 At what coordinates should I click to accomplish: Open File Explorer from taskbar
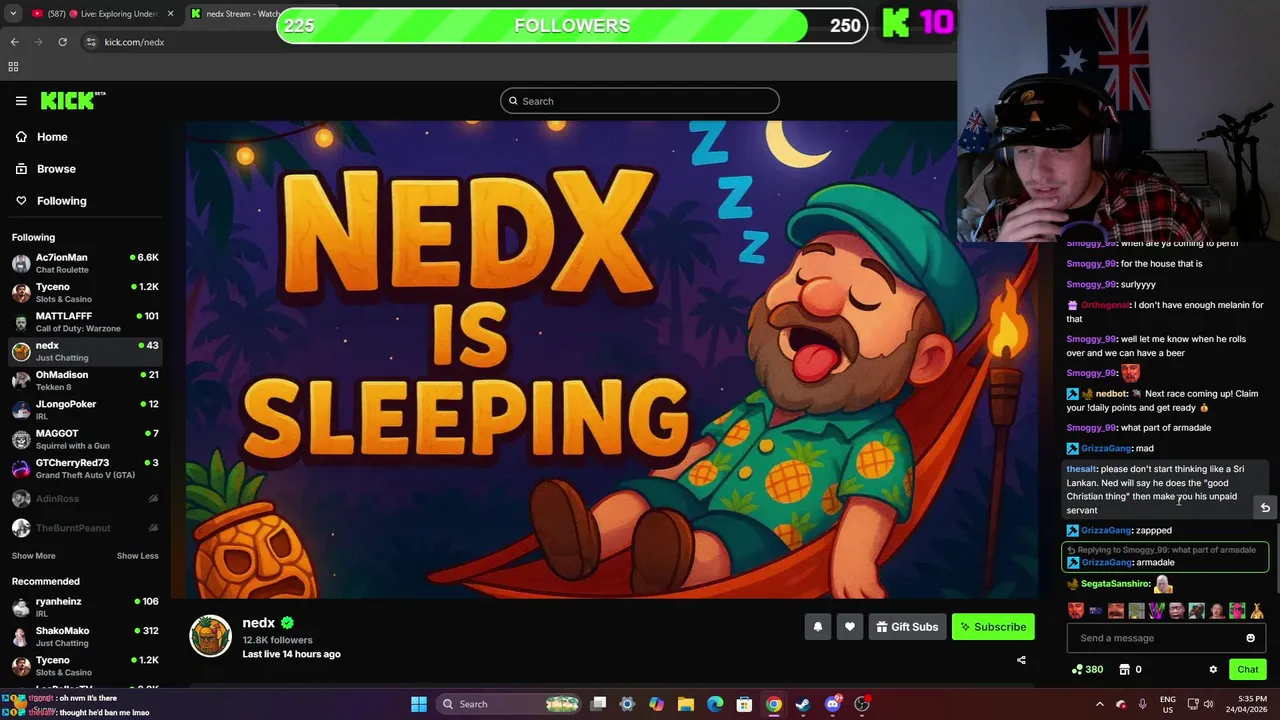[686, 704]
